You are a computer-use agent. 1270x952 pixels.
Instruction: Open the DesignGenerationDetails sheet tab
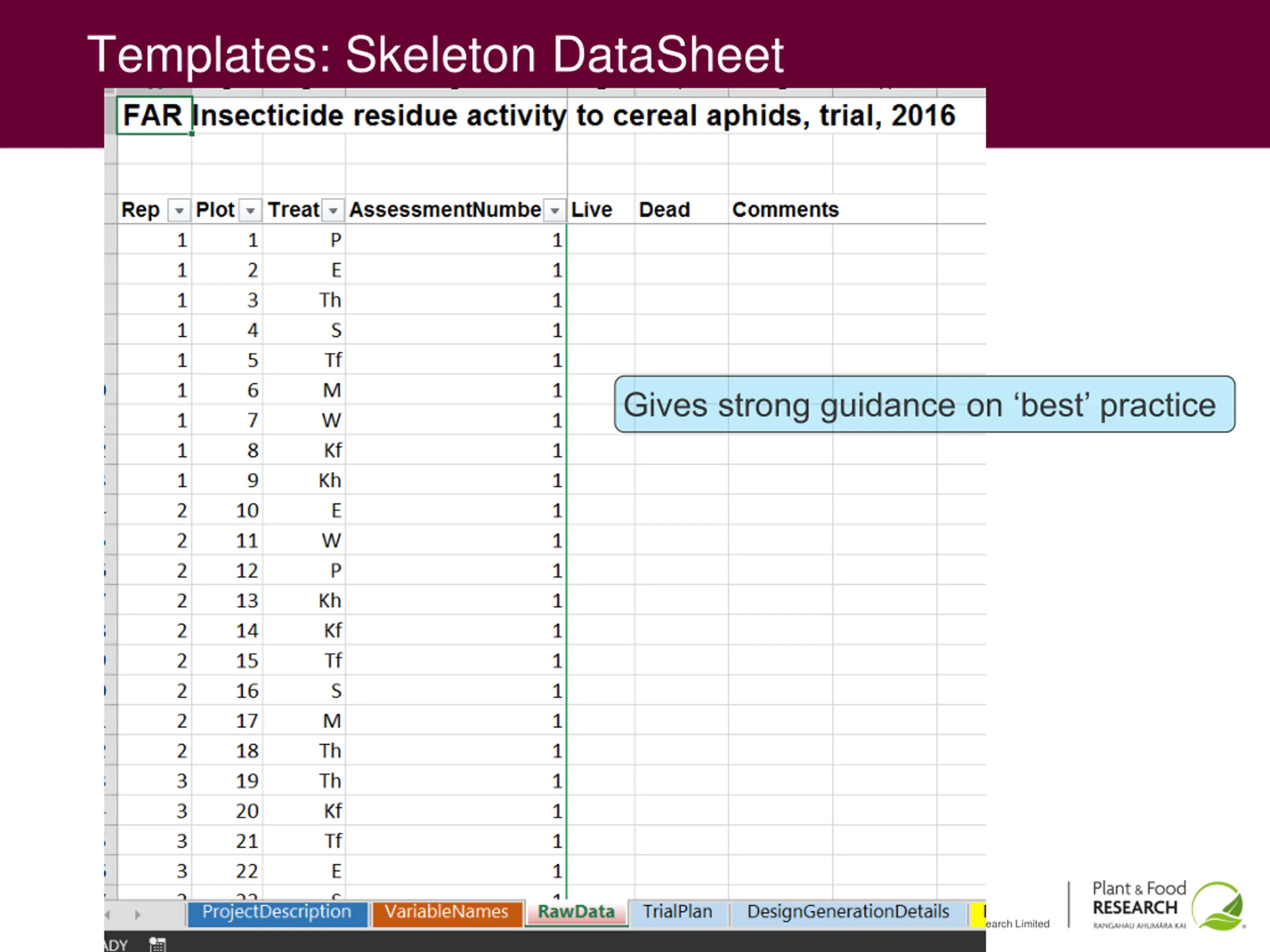tap(848, 912)
